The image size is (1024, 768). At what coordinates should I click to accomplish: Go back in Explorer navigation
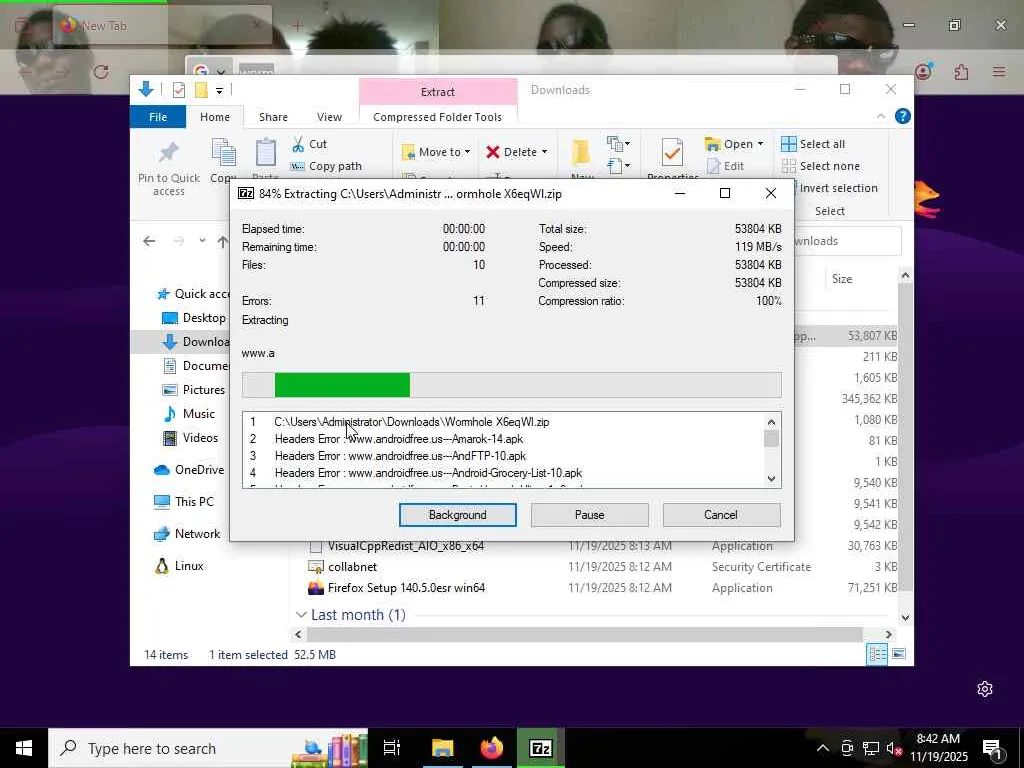click(x=149, y=241)
